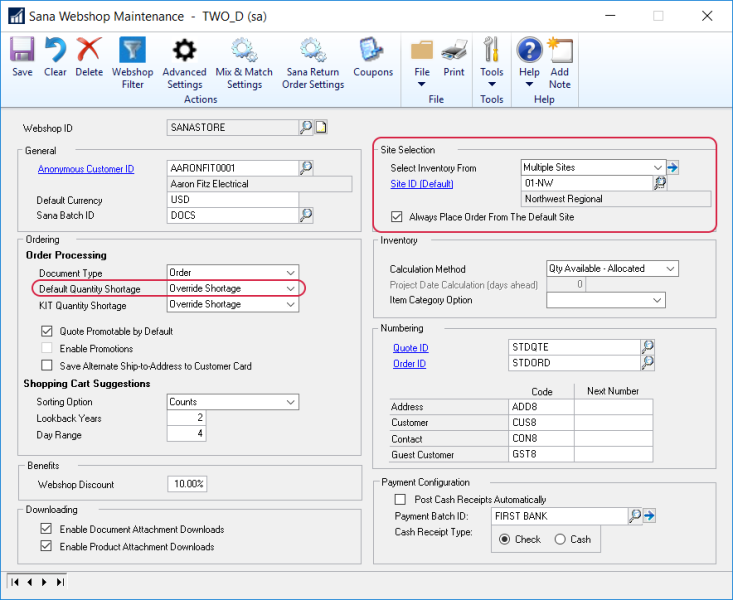Select the Cash radio button
The height and width of the screenshot is (600, 733).
[x=560, y=539]
